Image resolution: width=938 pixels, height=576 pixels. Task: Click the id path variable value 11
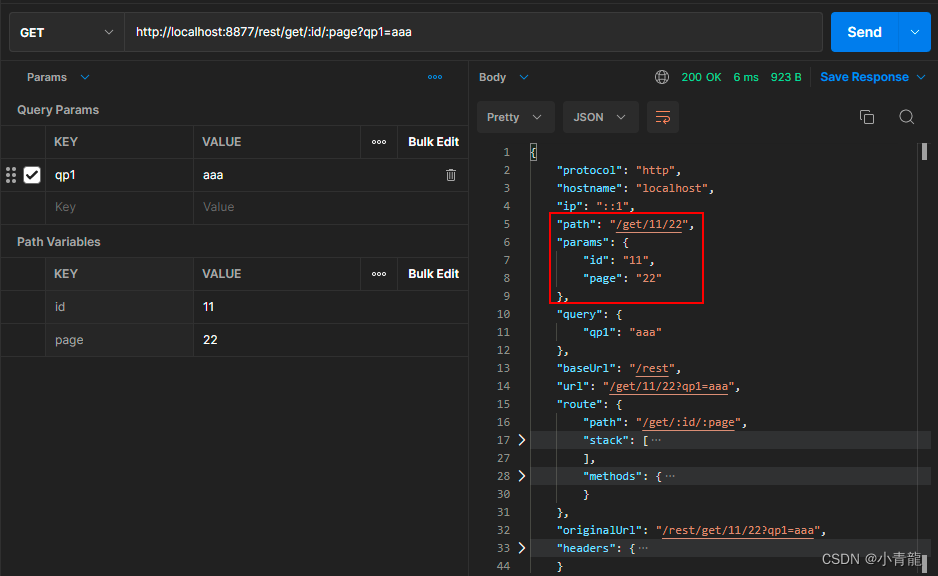point(330,307)
